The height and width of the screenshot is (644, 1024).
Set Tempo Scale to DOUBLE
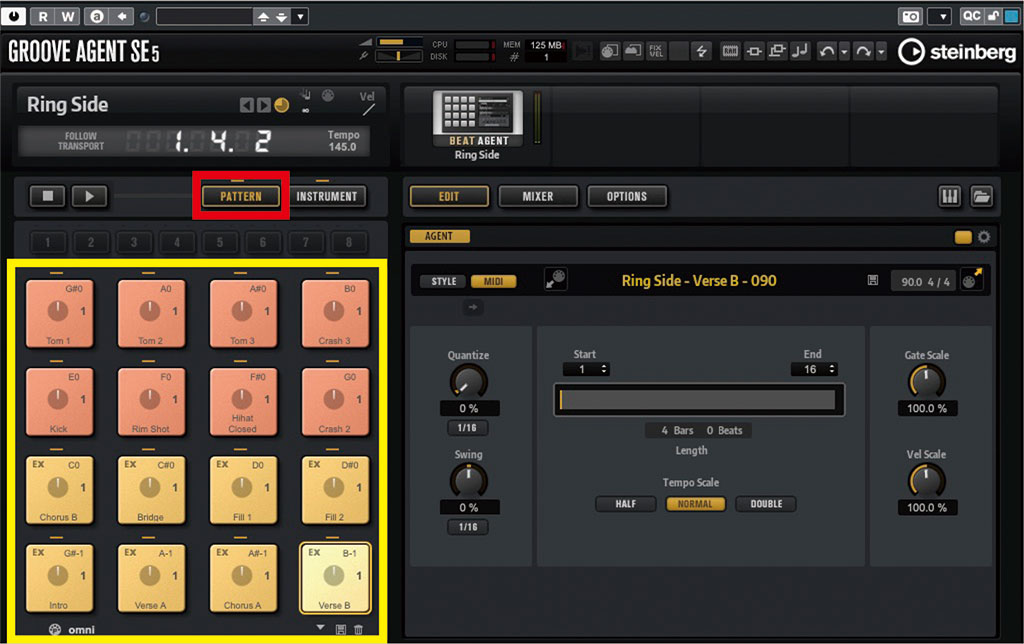(x=766, y=504)
